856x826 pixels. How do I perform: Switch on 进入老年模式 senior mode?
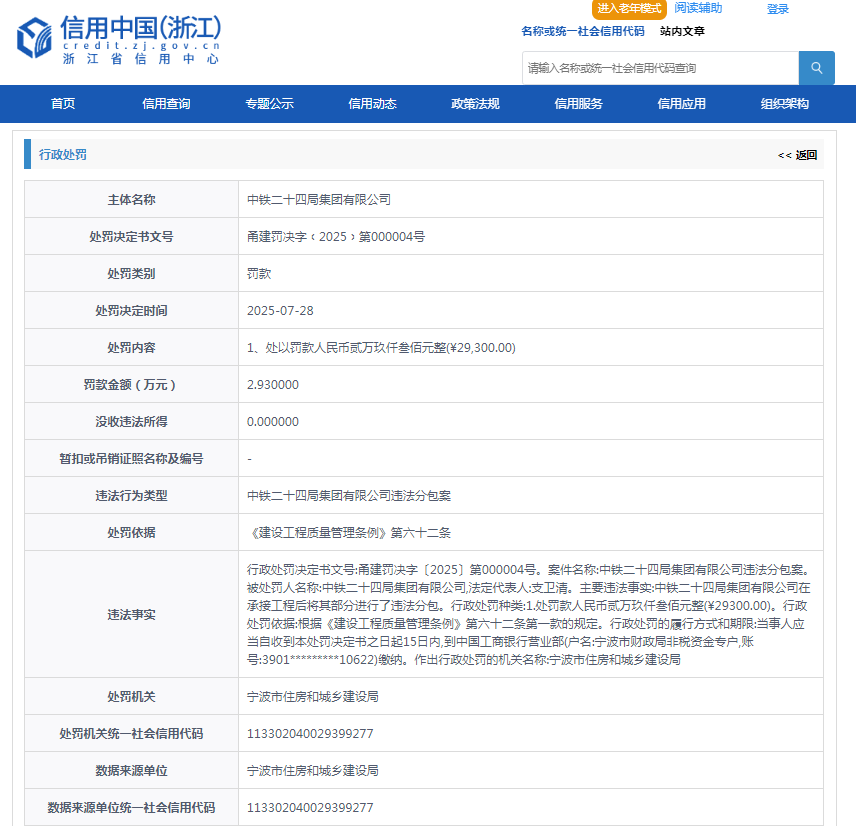click(x=629, y=9)
